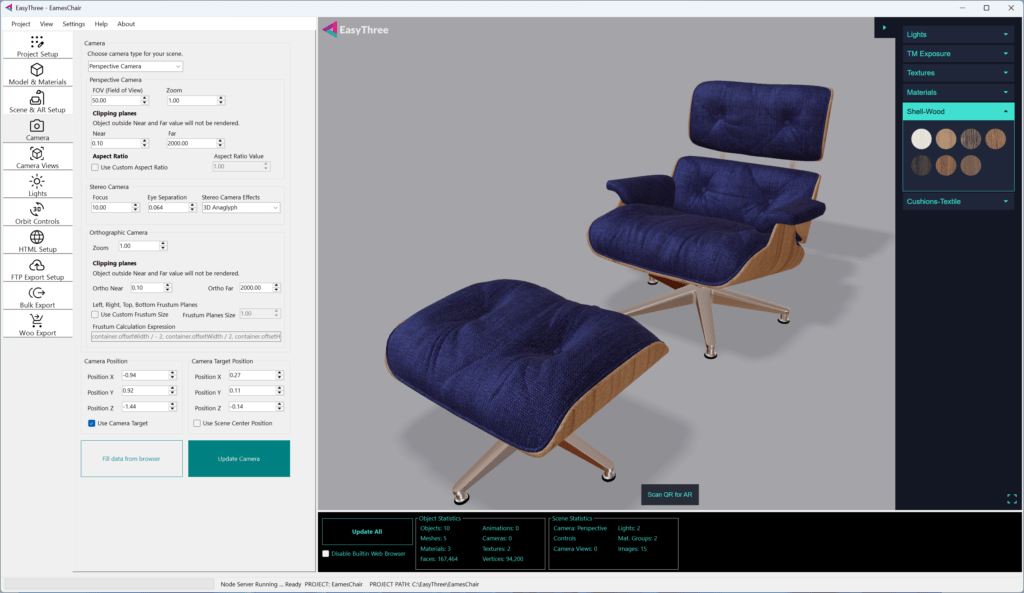Toggle Disable Builtin Web Browser checkbox
This screenshot has width=1024, height=593.
[325, 553]
